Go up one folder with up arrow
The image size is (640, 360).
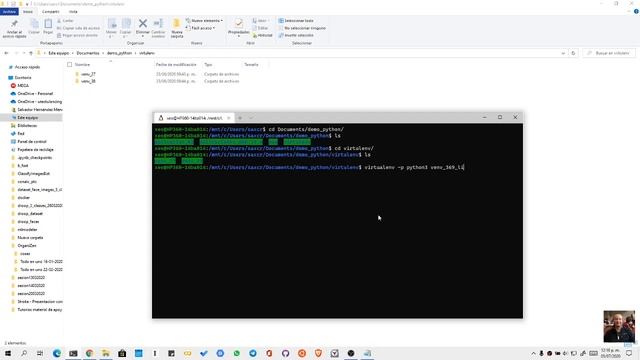[31, 53]
